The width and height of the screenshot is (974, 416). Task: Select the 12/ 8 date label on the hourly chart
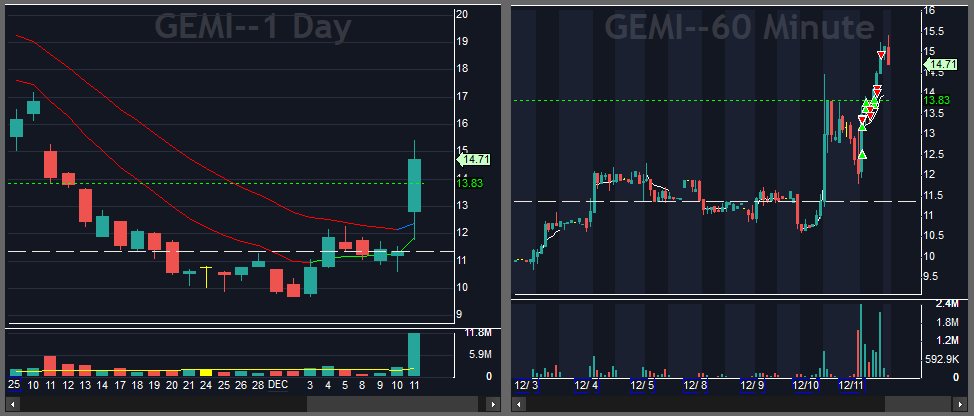(x=695, y=385)
